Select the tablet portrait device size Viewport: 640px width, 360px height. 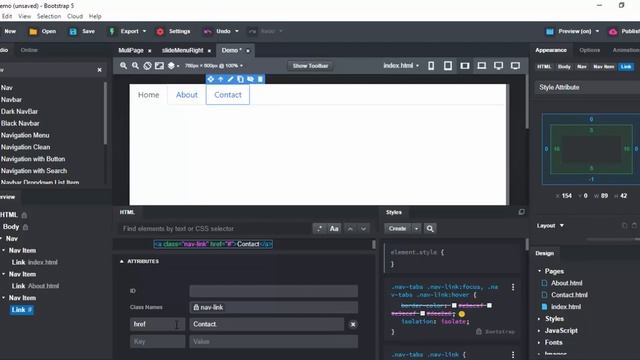click(448, 66)
